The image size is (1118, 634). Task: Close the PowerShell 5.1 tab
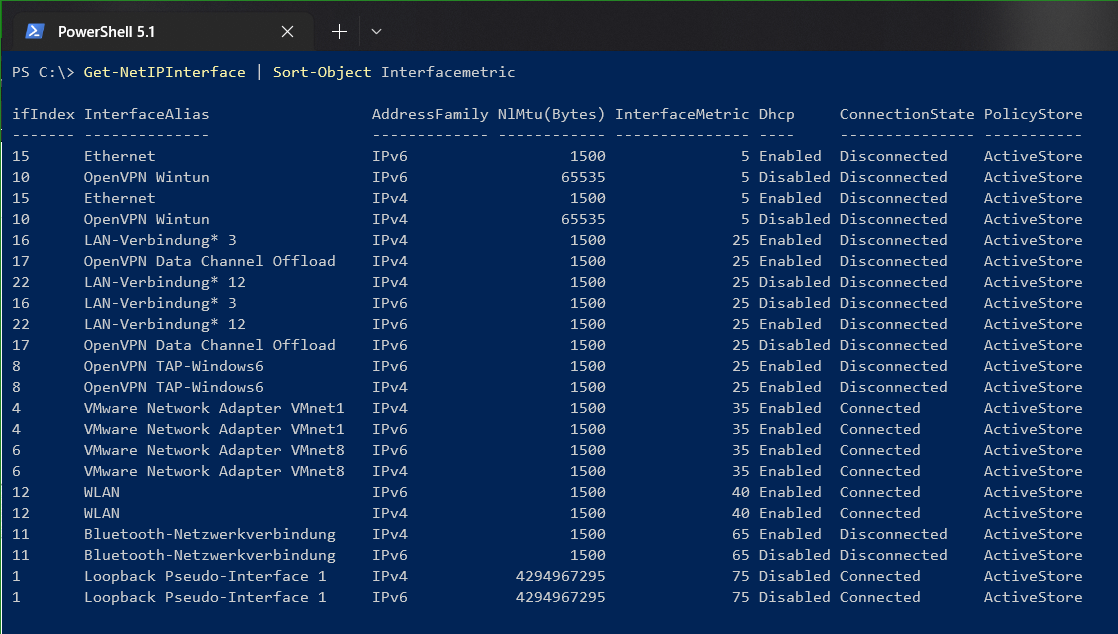click(x=287, y=31)
